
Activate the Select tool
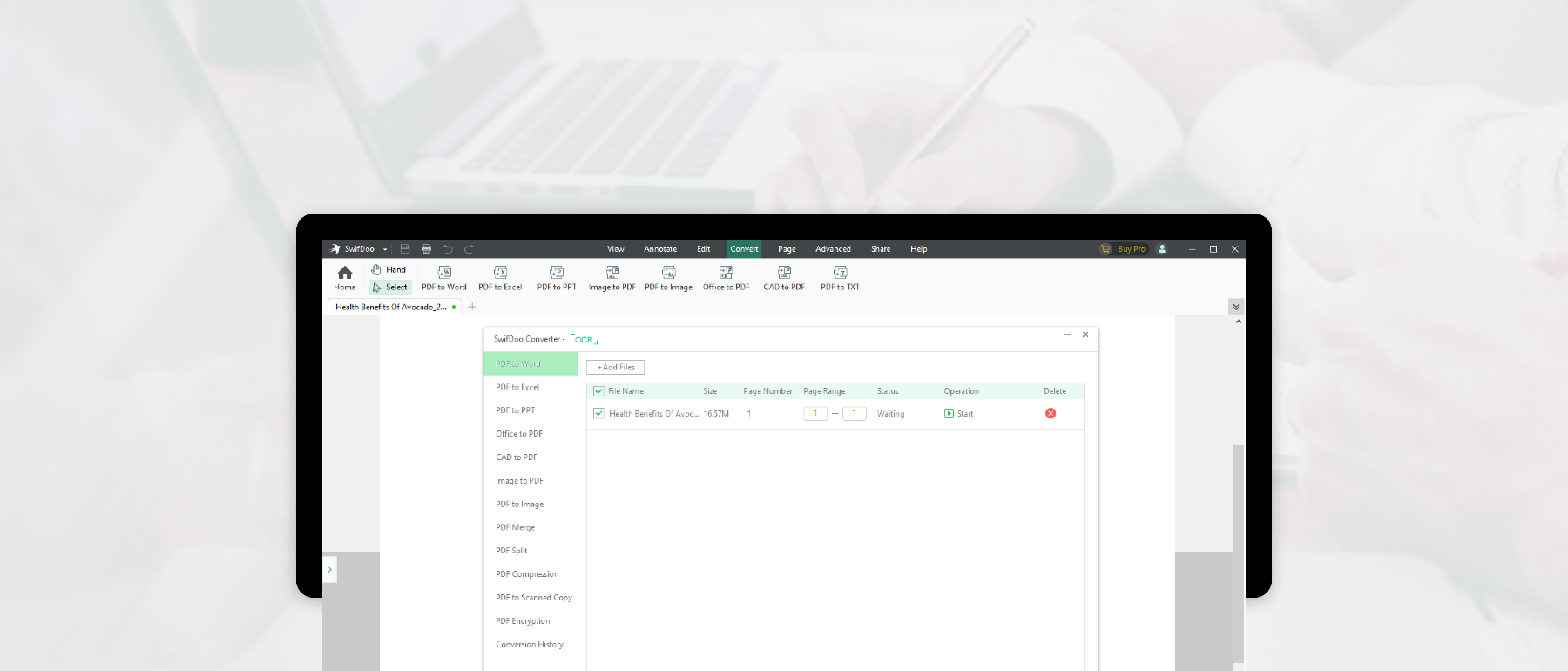click(x=390, y=287)
